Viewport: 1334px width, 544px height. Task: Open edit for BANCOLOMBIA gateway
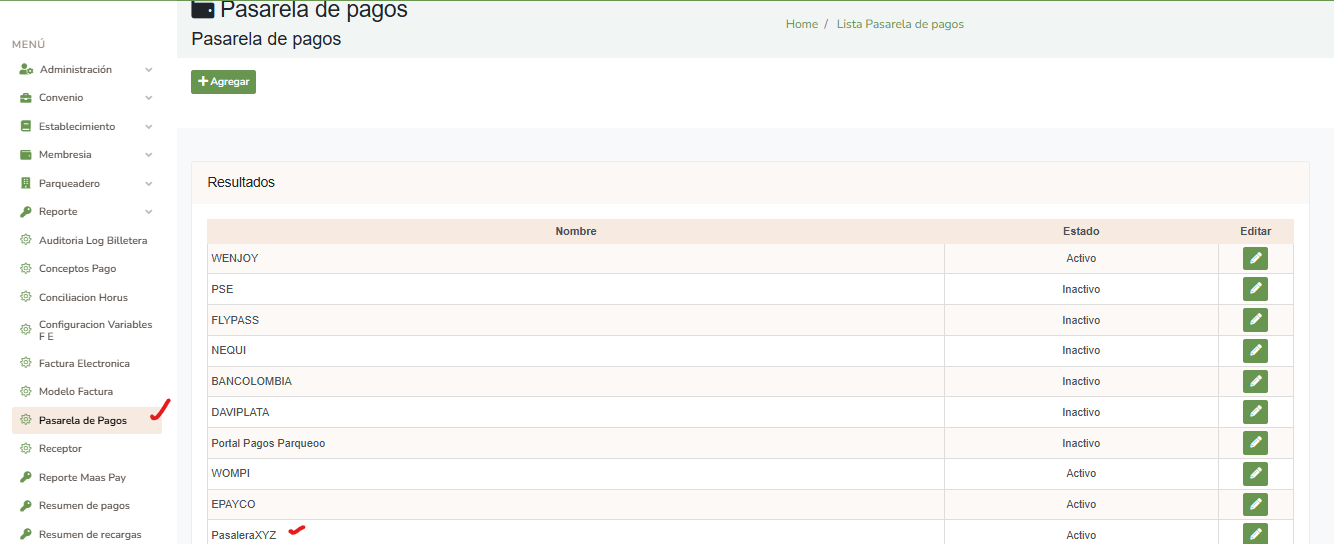point(1255,381)
